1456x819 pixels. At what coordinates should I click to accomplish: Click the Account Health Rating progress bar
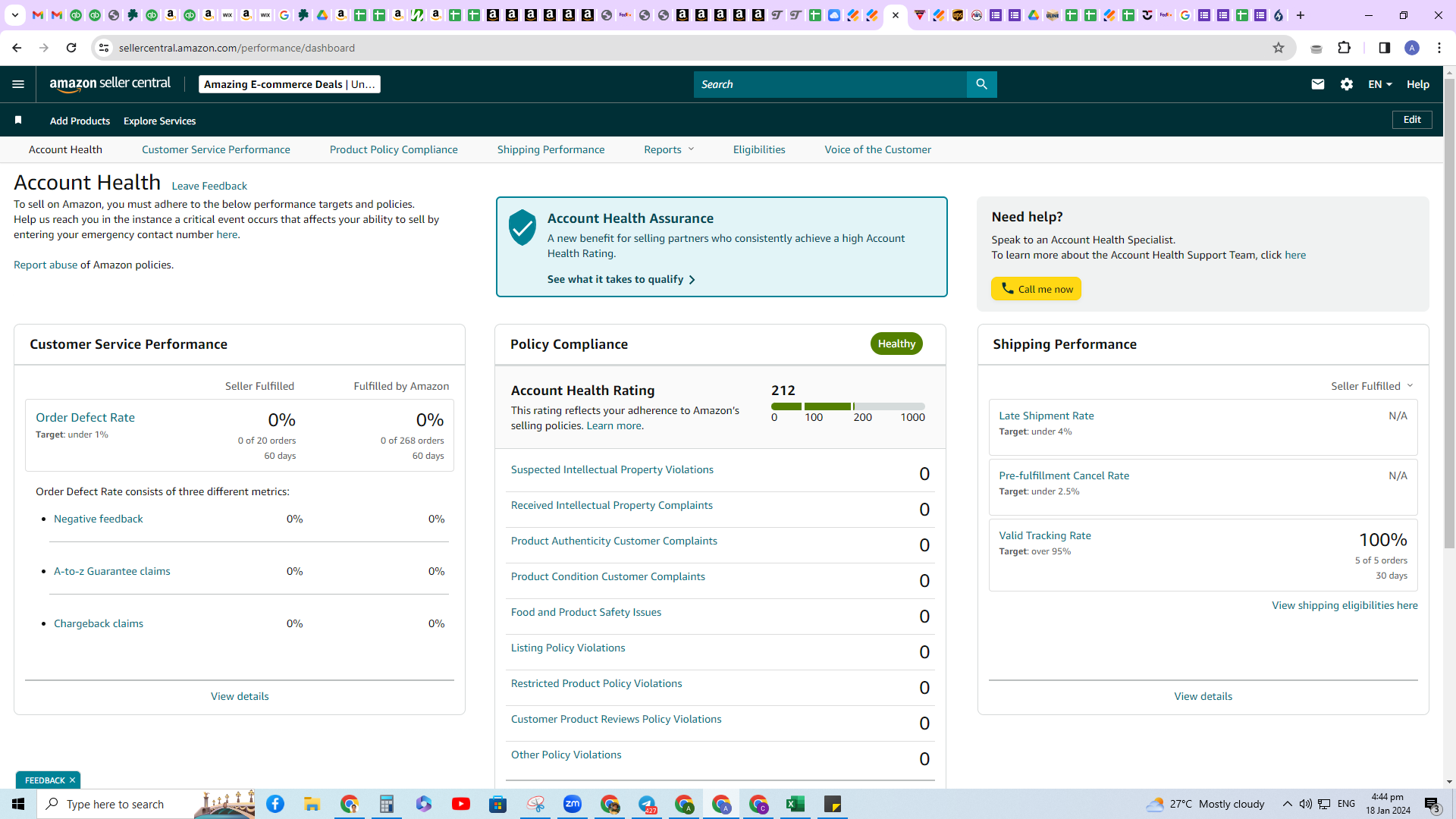[848, 406]
